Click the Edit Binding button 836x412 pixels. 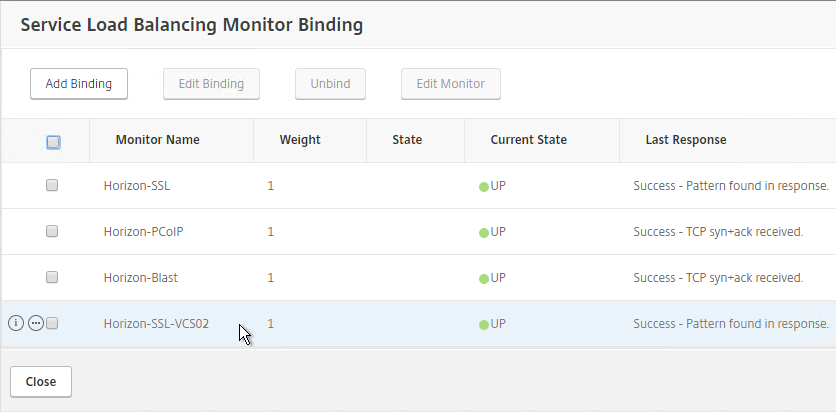pyautogui.click(x=211, y=84)
